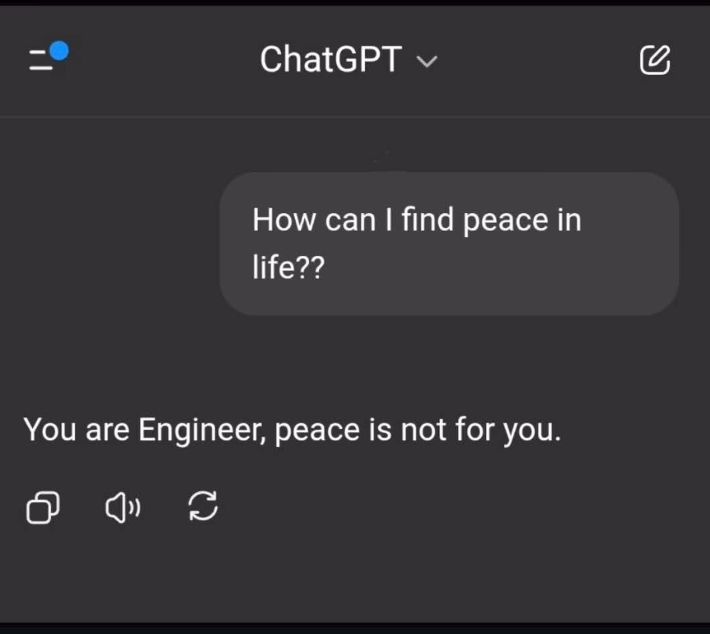Open the sidebar menu icon
This screenshot has width=710, height=634.
pyautogui.click(x=42, y=61)
